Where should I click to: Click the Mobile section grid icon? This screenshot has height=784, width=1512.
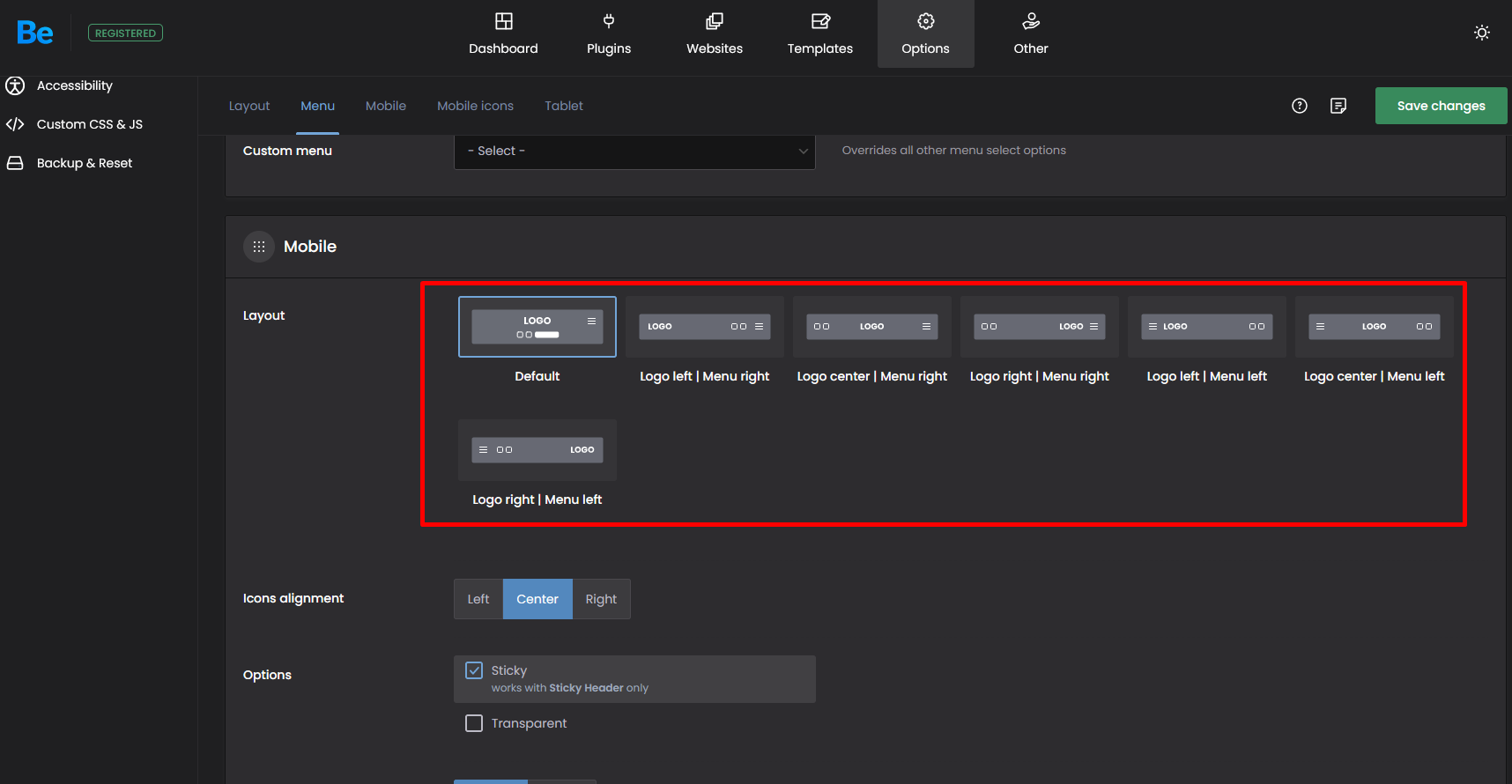click(x=259, y=247)
